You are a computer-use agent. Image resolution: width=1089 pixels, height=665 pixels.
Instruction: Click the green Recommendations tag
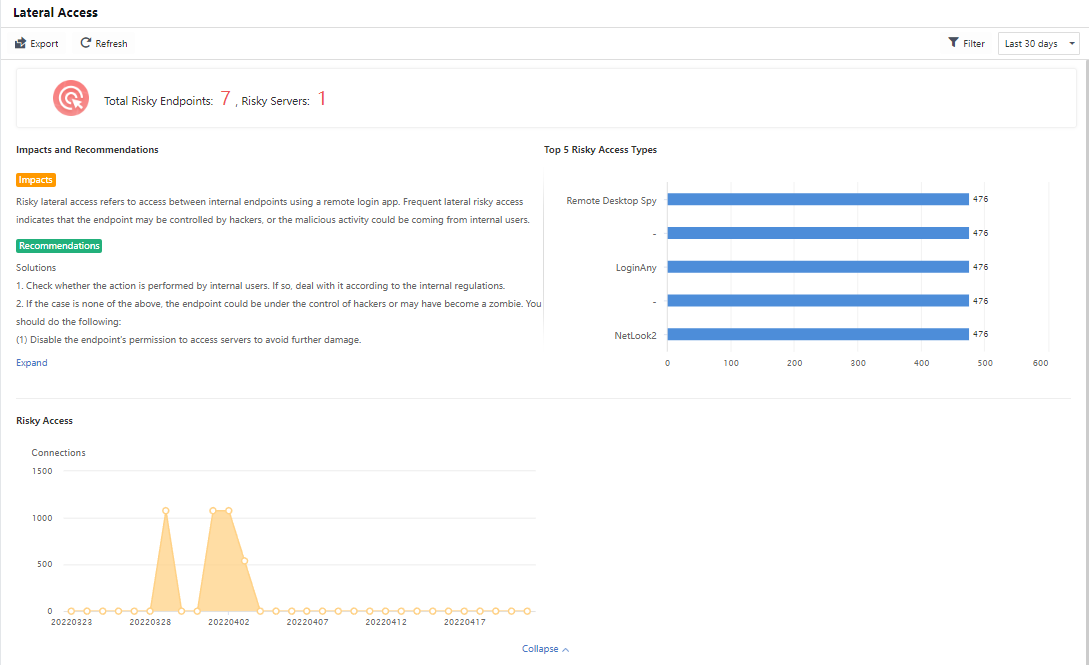point(59,246)
